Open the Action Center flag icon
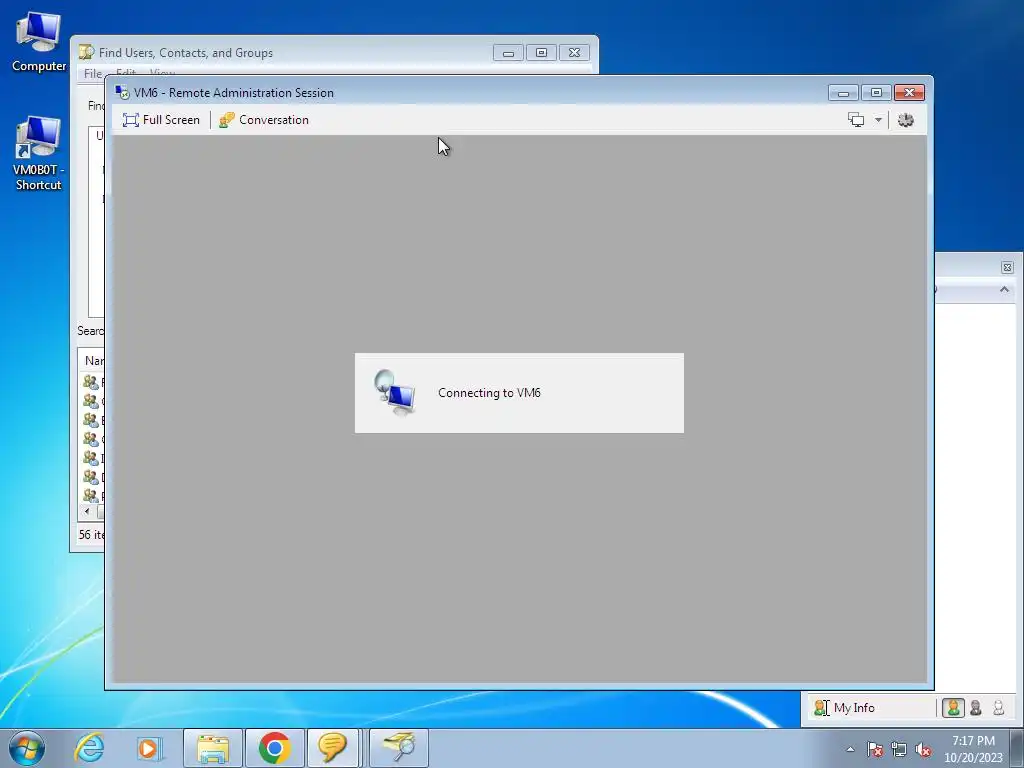The width and height of the screenshot is (1024, 768). click(x=875, y=749)
